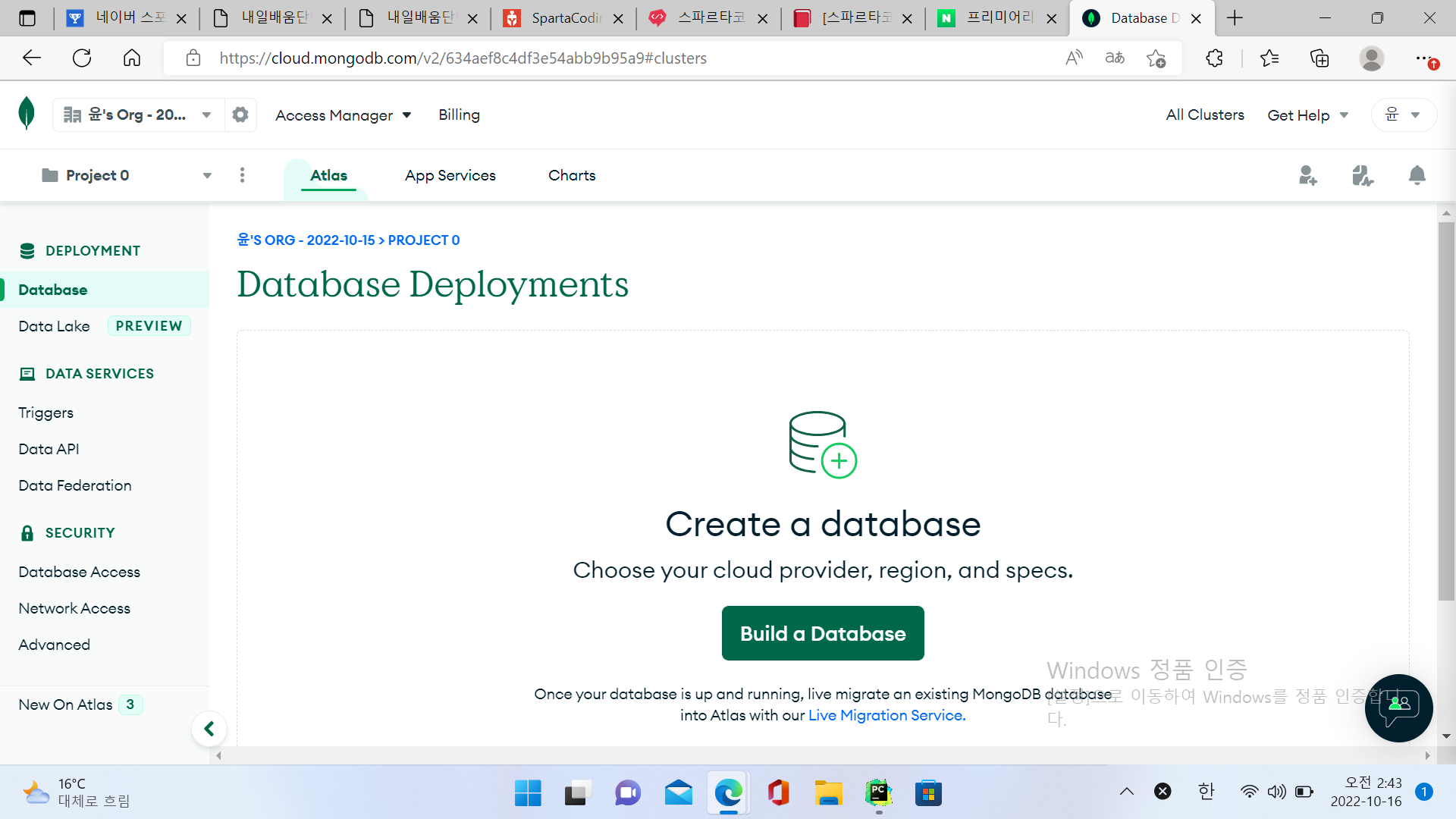Toggle the Korean input method indicator
The height and width of the screenshot is (819, 1456).
(1206, 792)
